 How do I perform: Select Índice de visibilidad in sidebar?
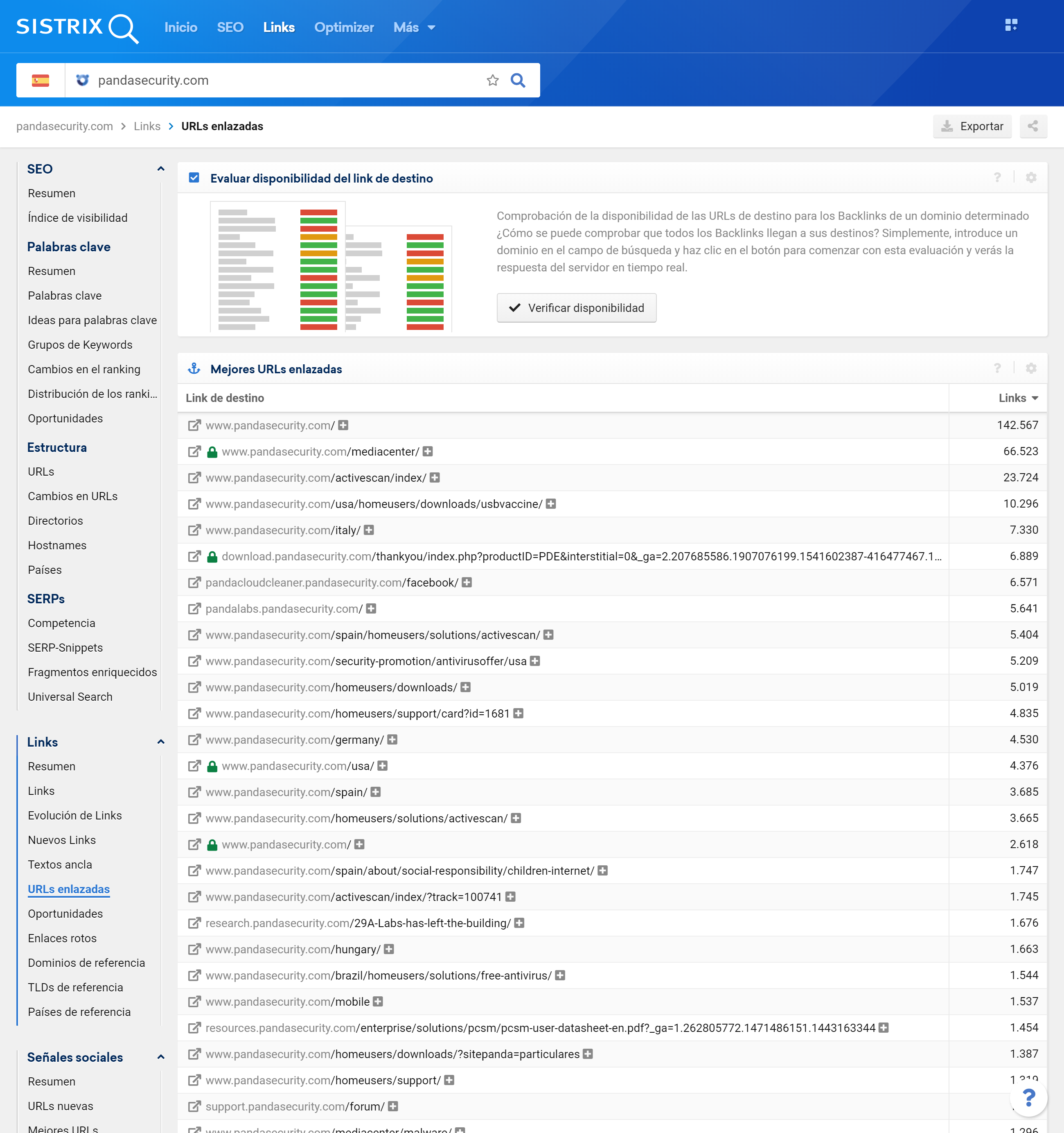(x=77, y=218)
